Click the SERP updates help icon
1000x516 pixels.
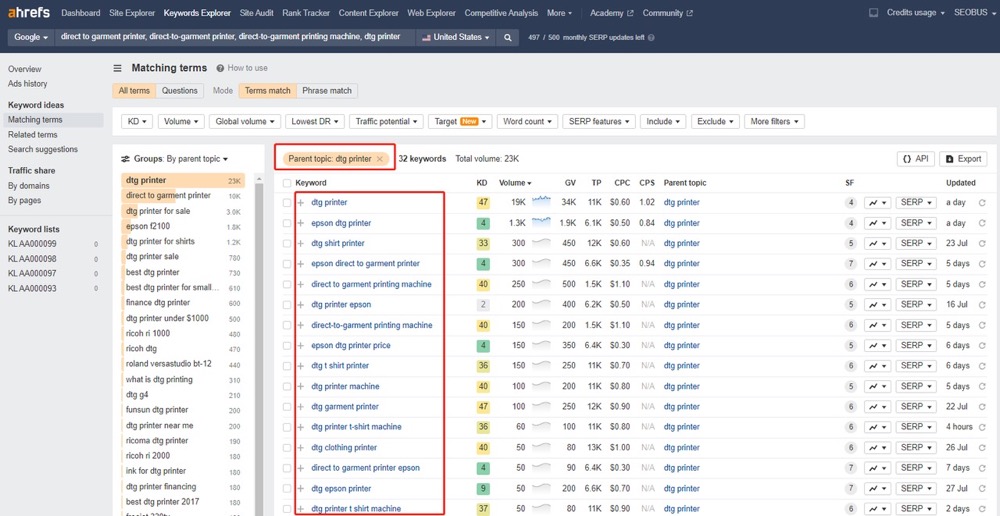pyautogui.click(x=651, y=38)
